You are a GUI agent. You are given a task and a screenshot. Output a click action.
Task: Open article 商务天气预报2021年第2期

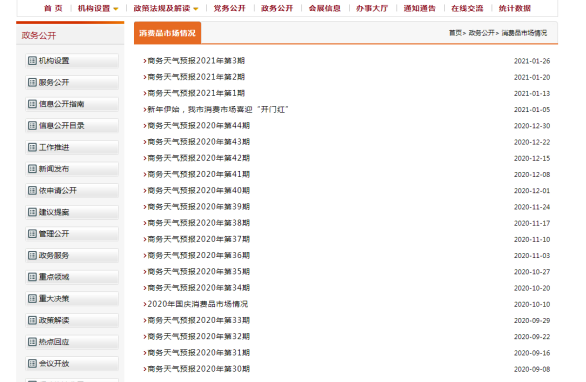pos(196,77)
